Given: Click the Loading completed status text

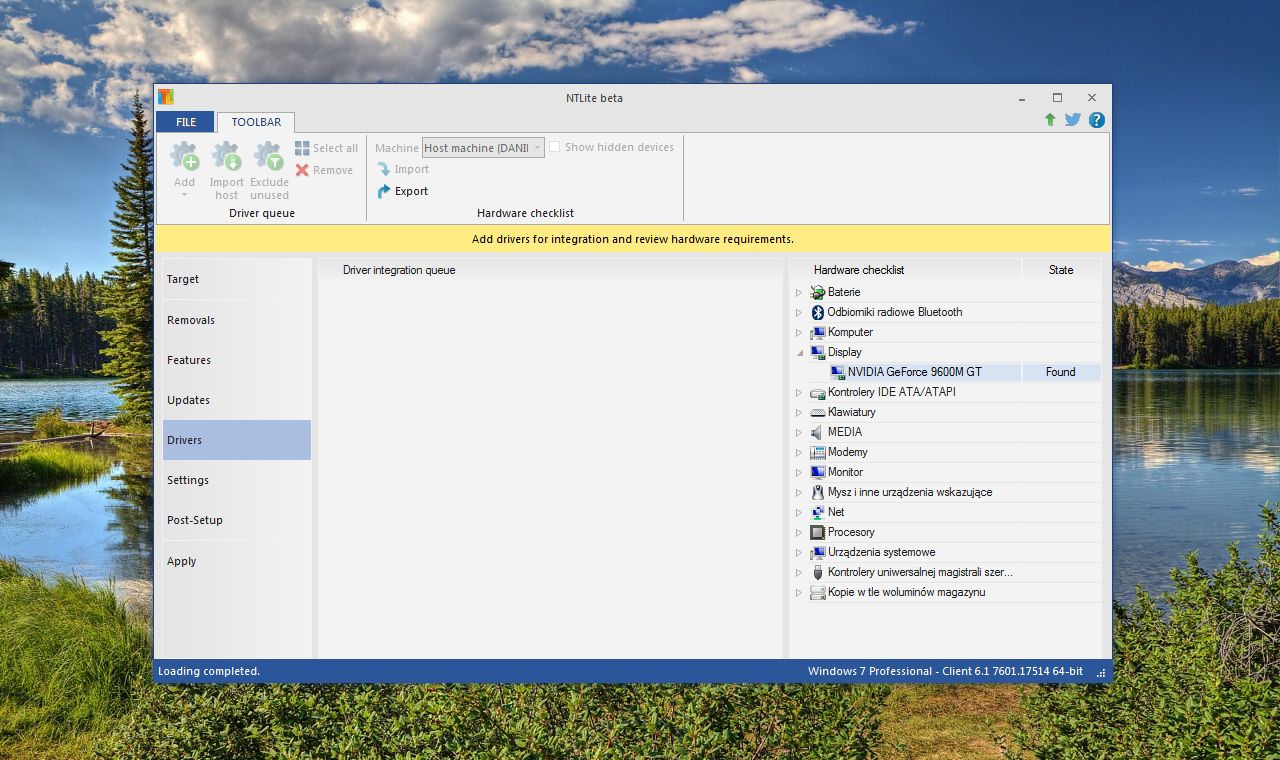Looking at the screenshot, I should click(x=209, y=671).
